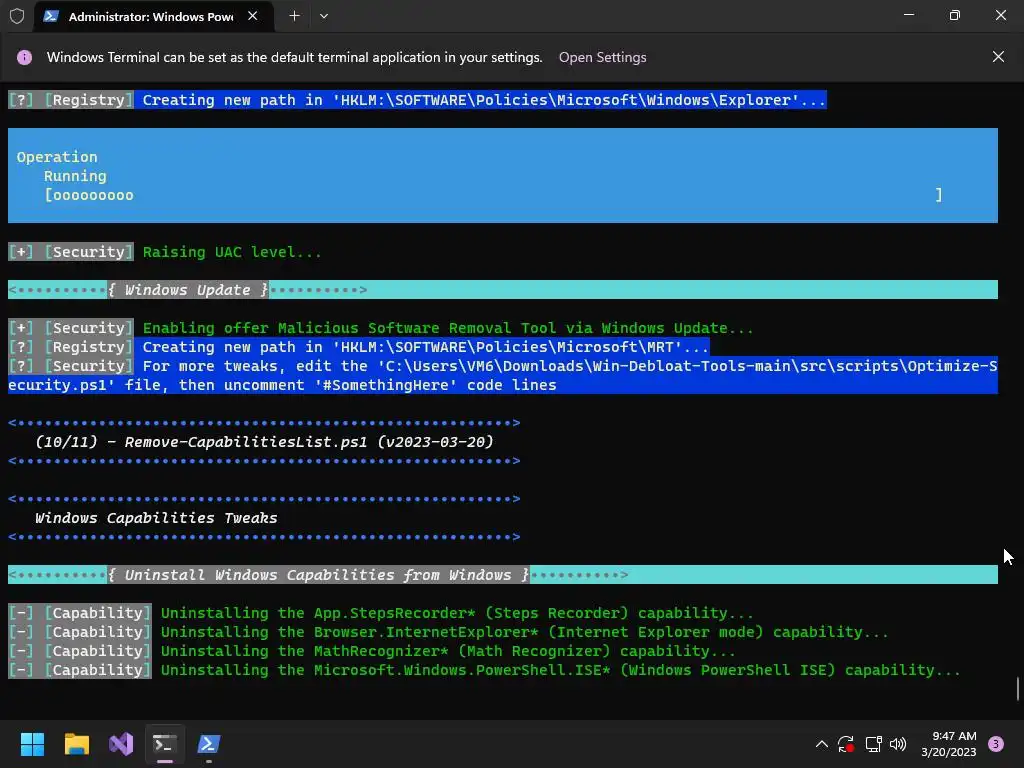Close the Windows Terminal window
Viewport: 1024px width, 768px height.
pyautogui.click(x=1000, y=15)
